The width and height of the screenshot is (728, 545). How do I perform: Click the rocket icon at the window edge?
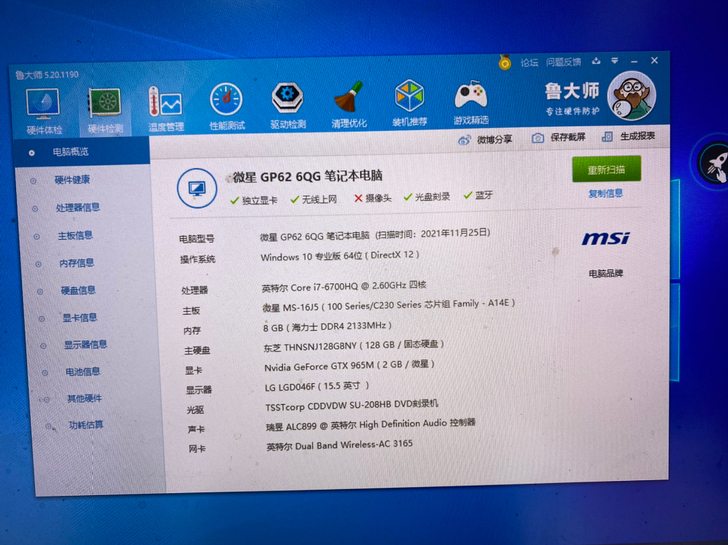pyautogui.click(x=713, y=160)
